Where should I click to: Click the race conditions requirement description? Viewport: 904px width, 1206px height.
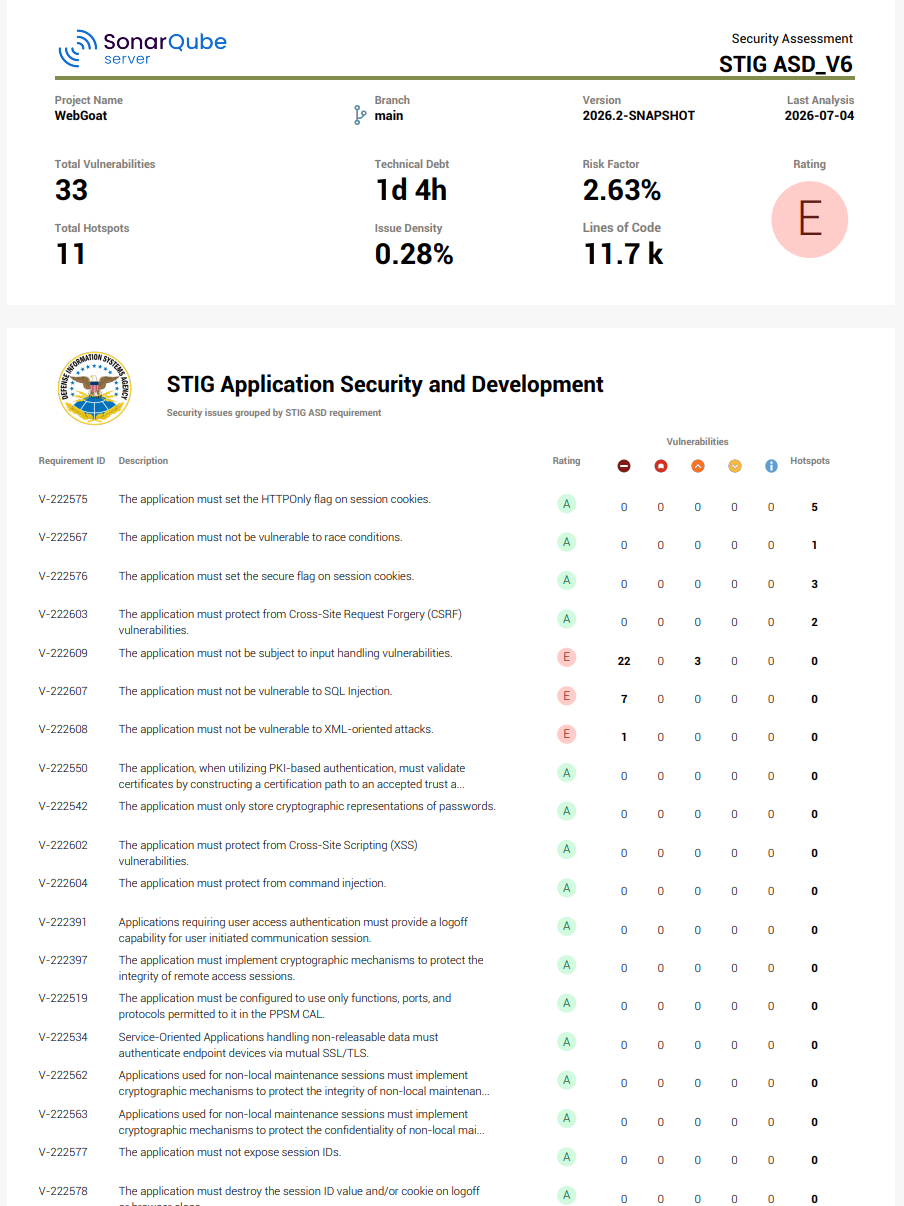(260, 537)
